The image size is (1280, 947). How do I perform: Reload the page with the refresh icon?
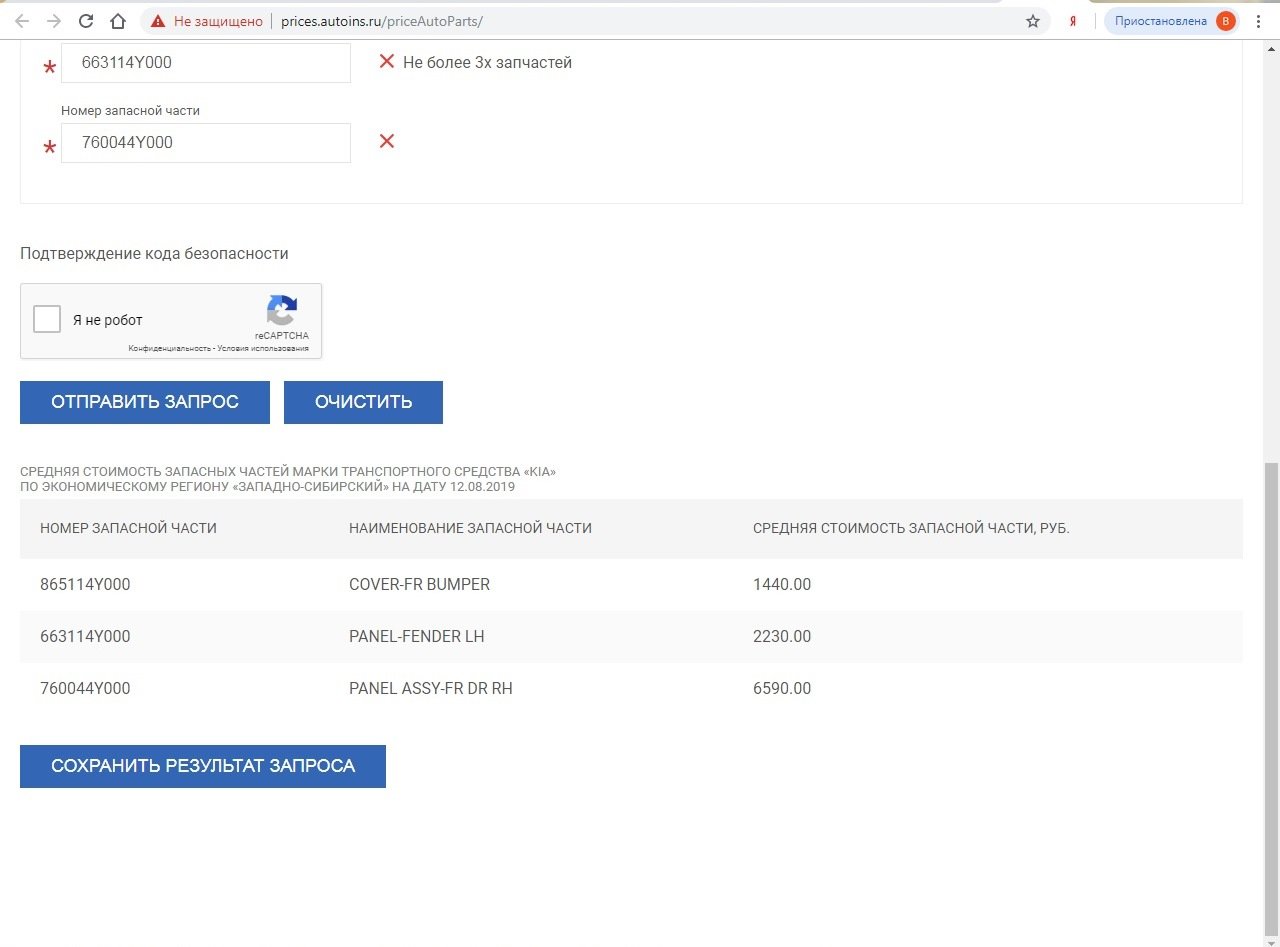click(x=86, y=21)
